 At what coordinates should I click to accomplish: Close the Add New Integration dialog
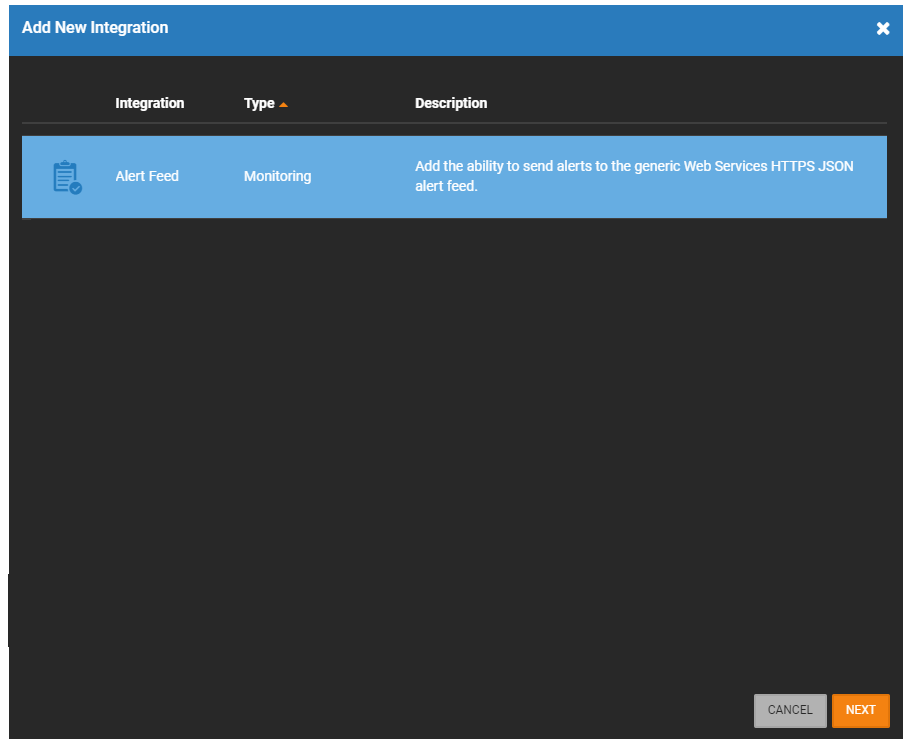(883, 29)
